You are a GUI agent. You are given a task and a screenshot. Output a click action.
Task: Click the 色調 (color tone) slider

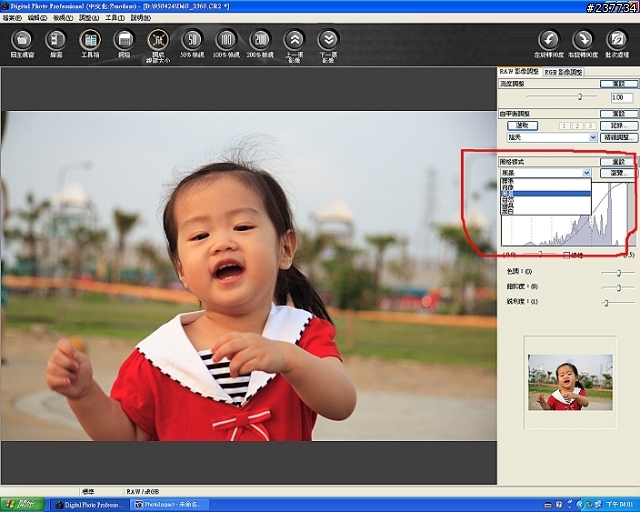pos(618,272)
